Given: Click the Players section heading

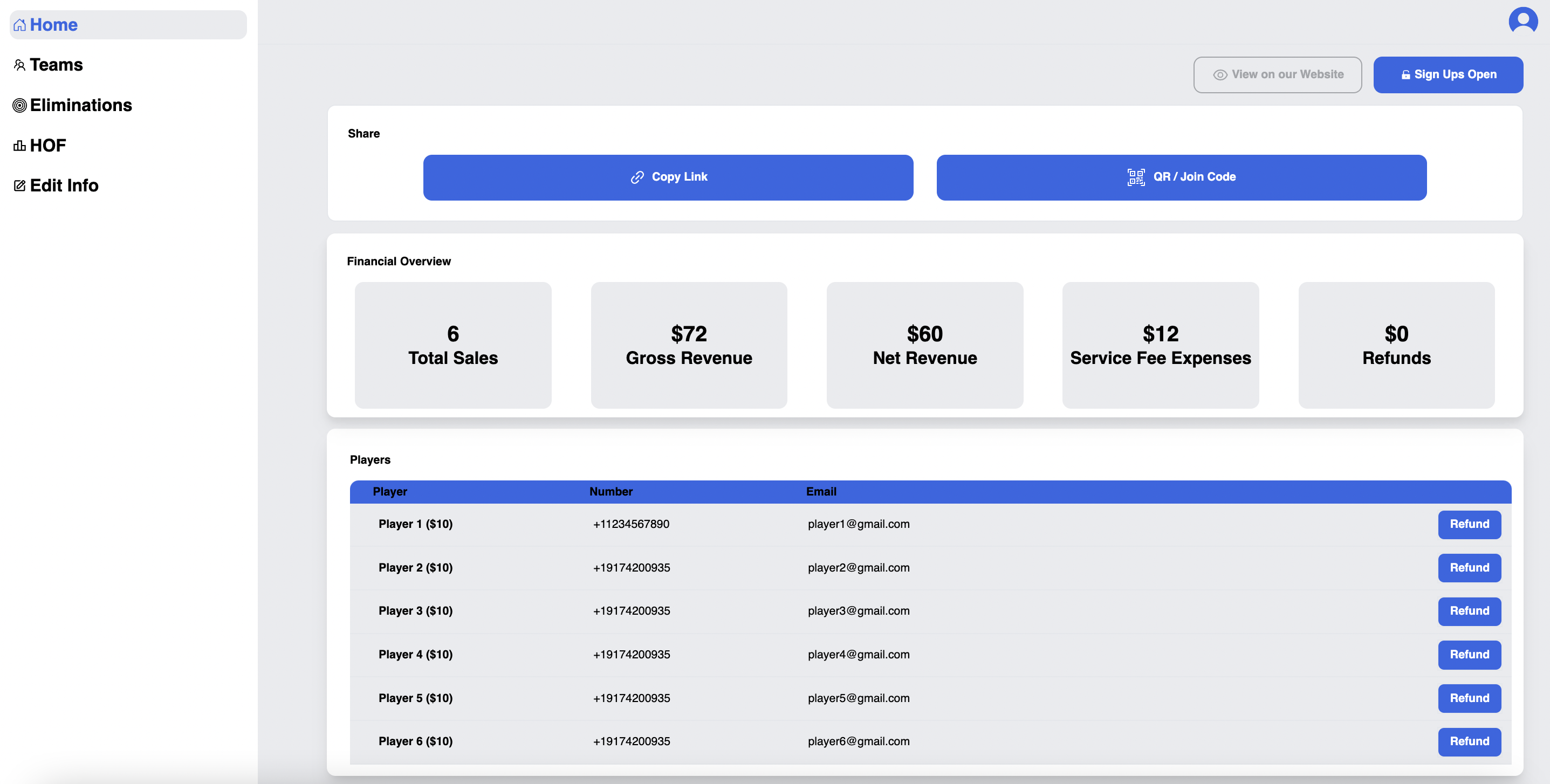Looking at the screenshot, I should 370,460.
